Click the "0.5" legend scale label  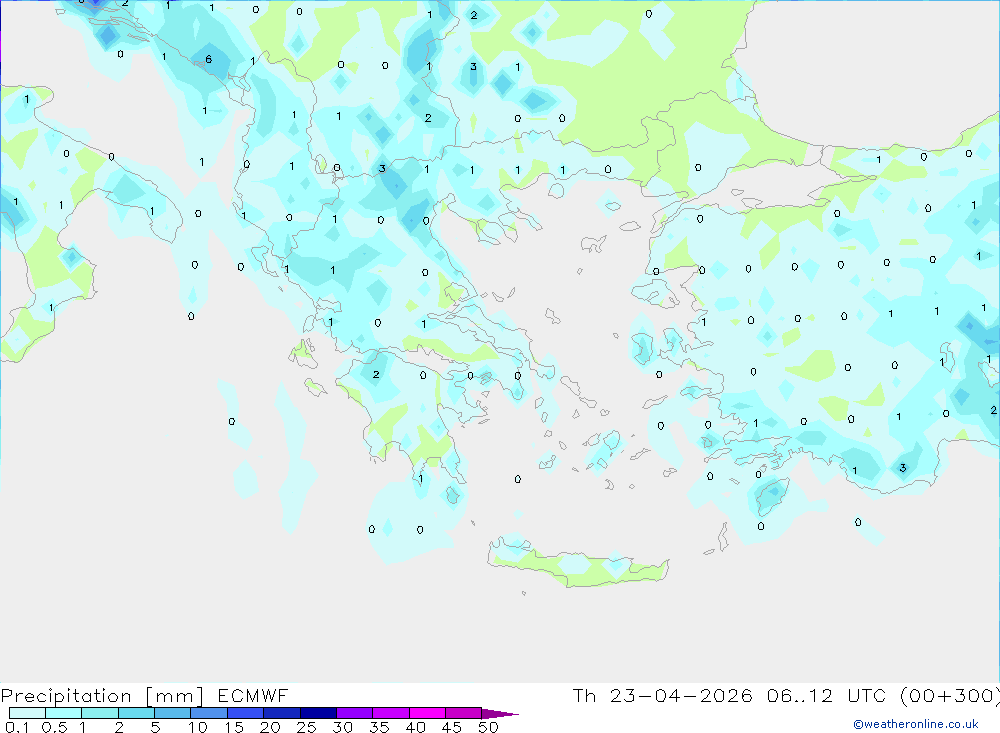[x=54, y=727]
